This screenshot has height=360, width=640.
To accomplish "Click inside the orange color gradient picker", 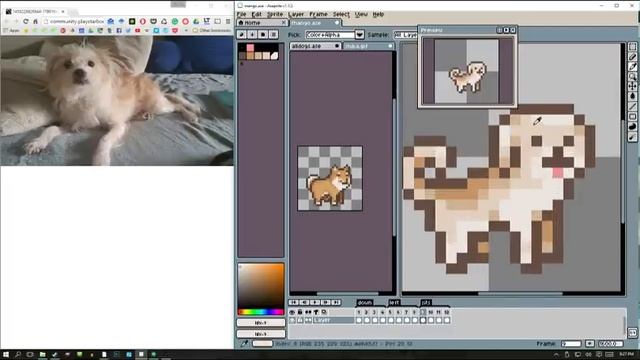I will (x=261, y=286).
